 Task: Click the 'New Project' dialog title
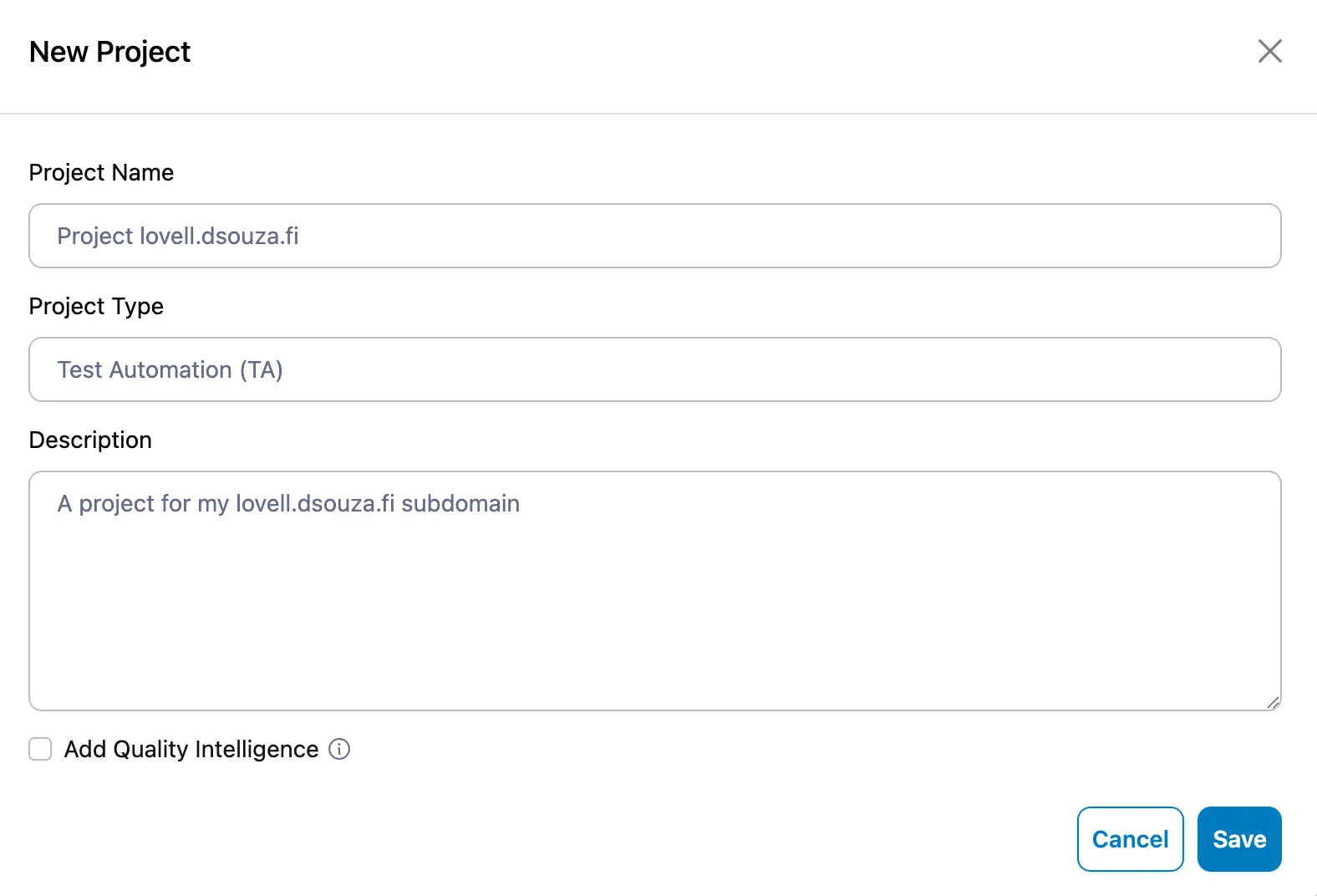[109, 52]
